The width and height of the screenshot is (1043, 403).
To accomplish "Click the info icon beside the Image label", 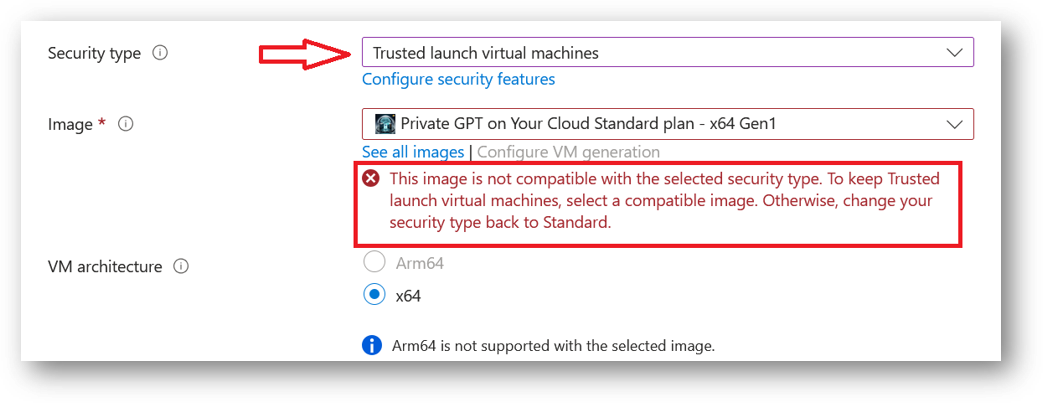I will click(x=126, y=125).
